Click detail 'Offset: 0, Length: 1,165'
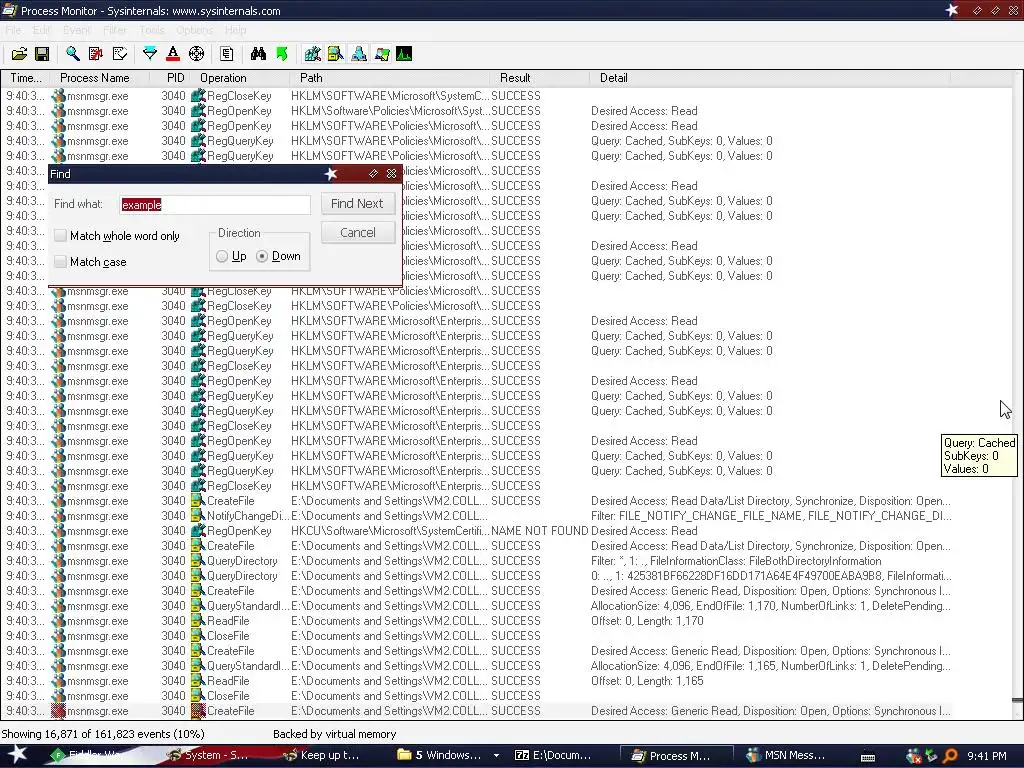 [x=647, y=681]
